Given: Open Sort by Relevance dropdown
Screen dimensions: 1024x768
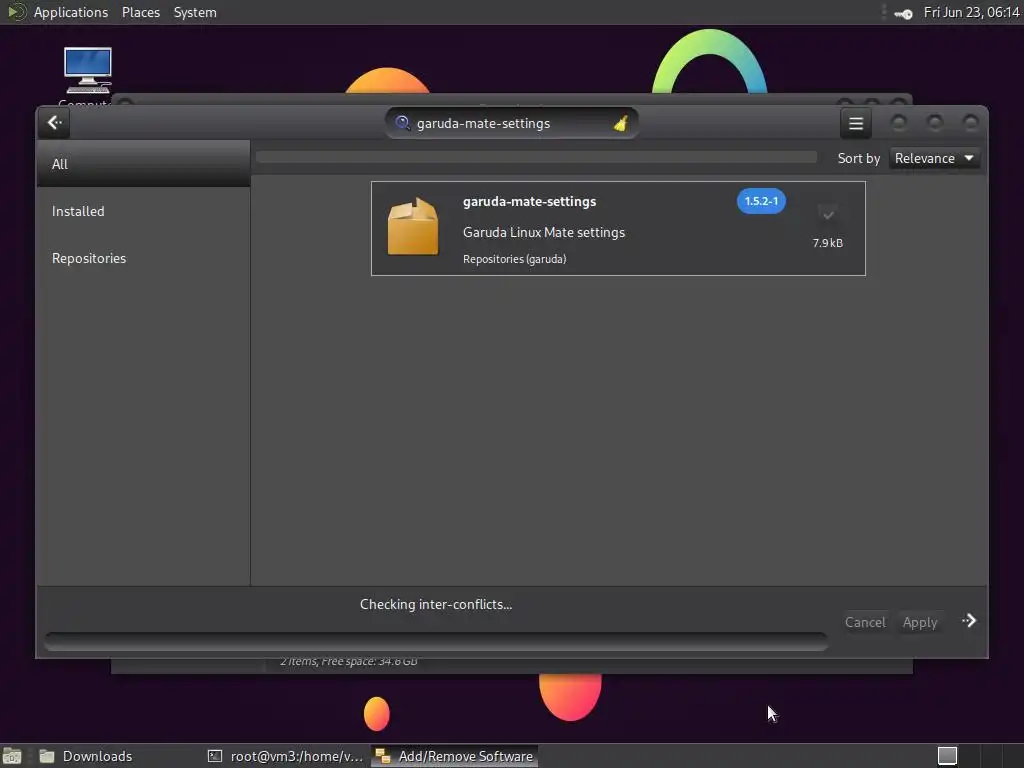Looking at the screenshot, I should [x=934, y=159].
